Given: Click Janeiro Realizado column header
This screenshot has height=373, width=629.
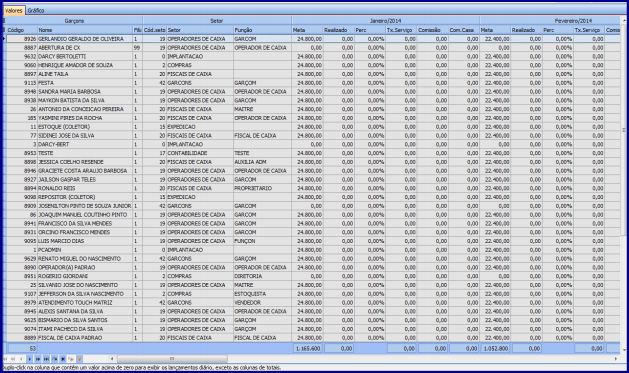Looking at the screenshot, I should [339, 30].
